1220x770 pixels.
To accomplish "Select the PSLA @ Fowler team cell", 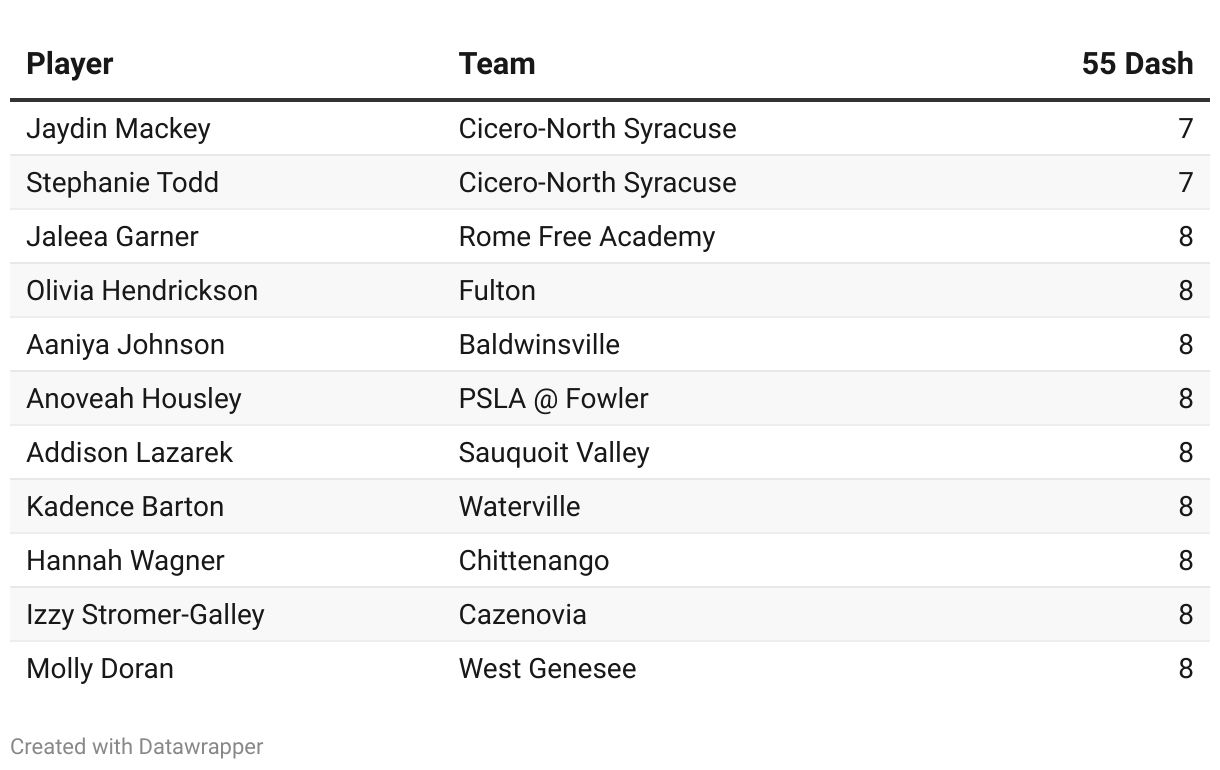I will pyautogui.click(x=553, y=399).
